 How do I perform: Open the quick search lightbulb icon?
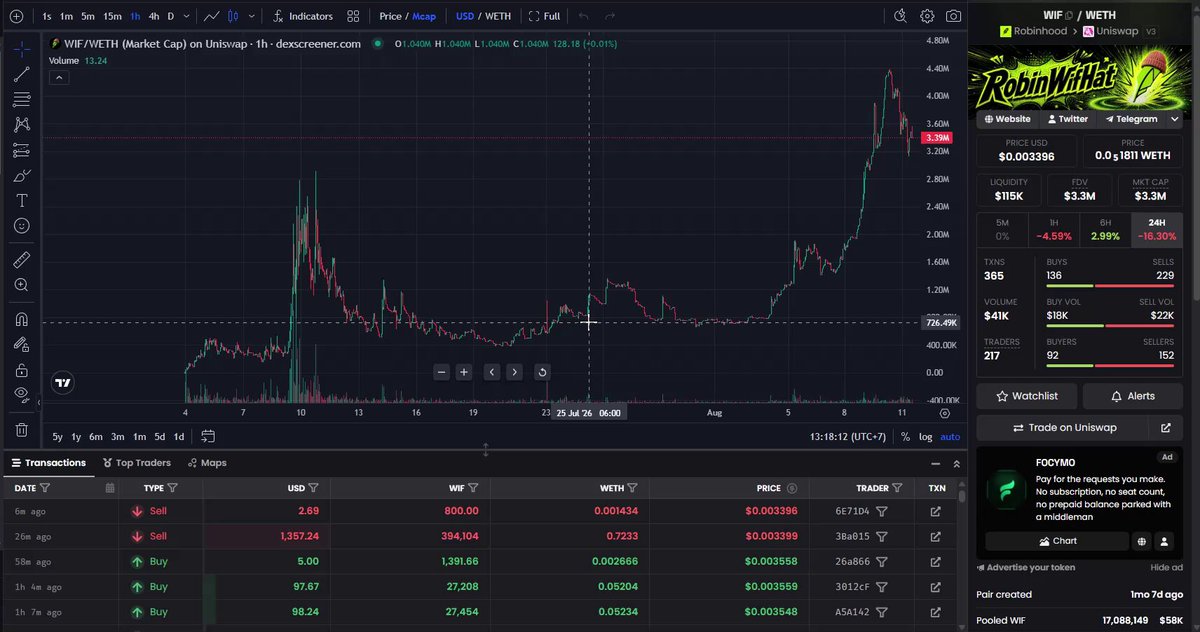tap(900, 16)
